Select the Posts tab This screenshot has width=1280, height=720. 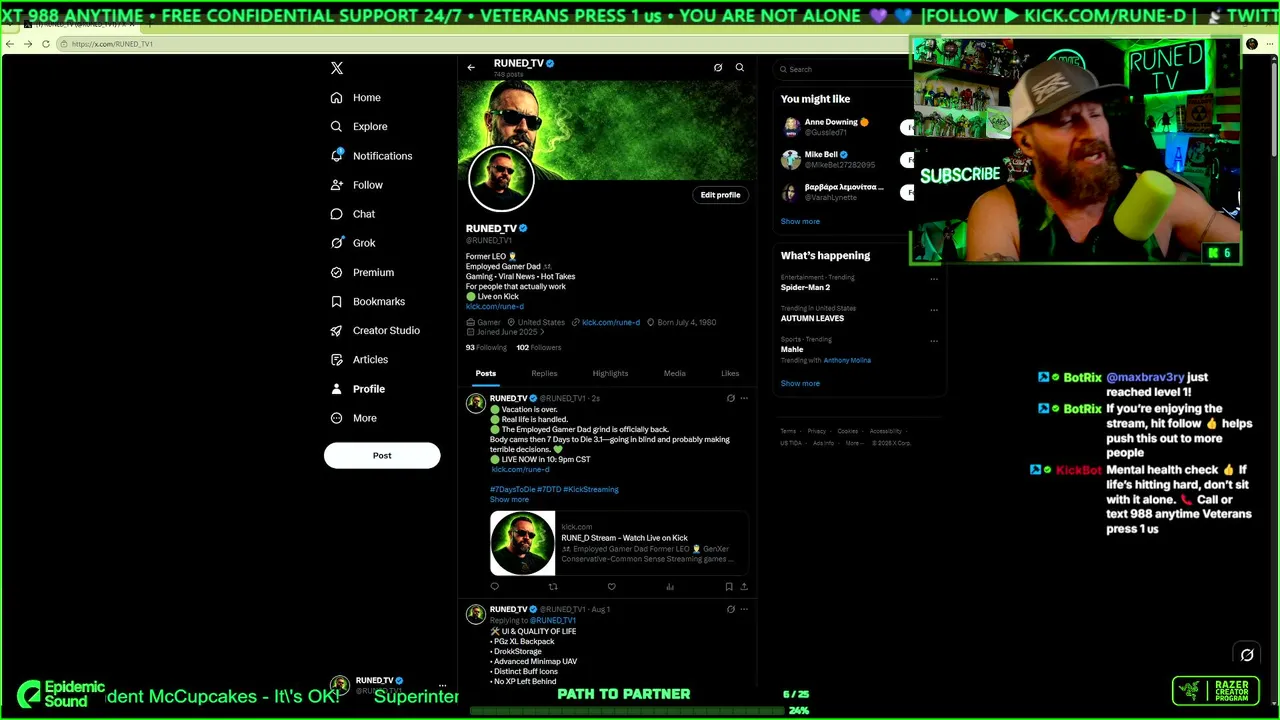click(486, 373)
